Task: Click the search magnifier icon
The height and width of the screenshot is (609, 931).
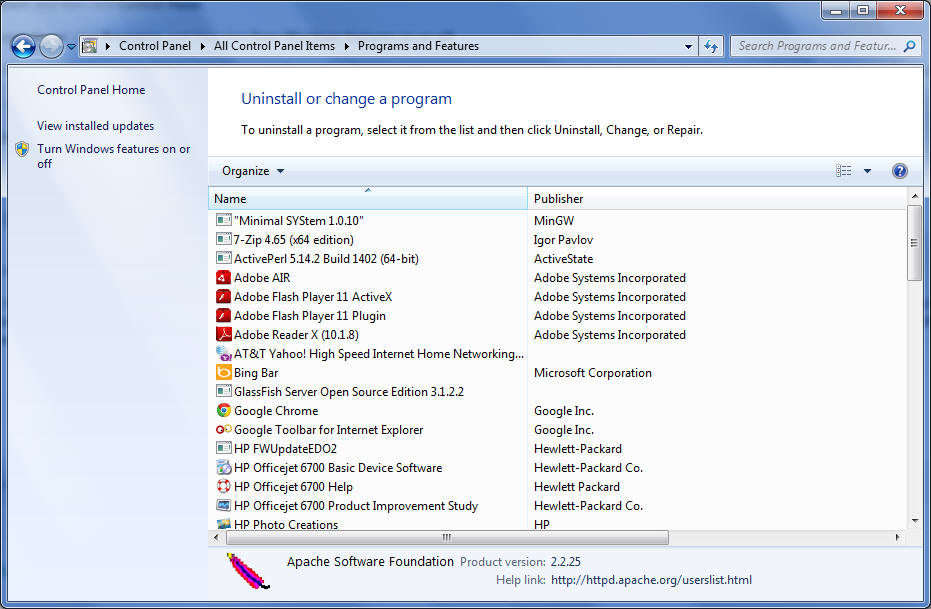Action: [909, 46]
